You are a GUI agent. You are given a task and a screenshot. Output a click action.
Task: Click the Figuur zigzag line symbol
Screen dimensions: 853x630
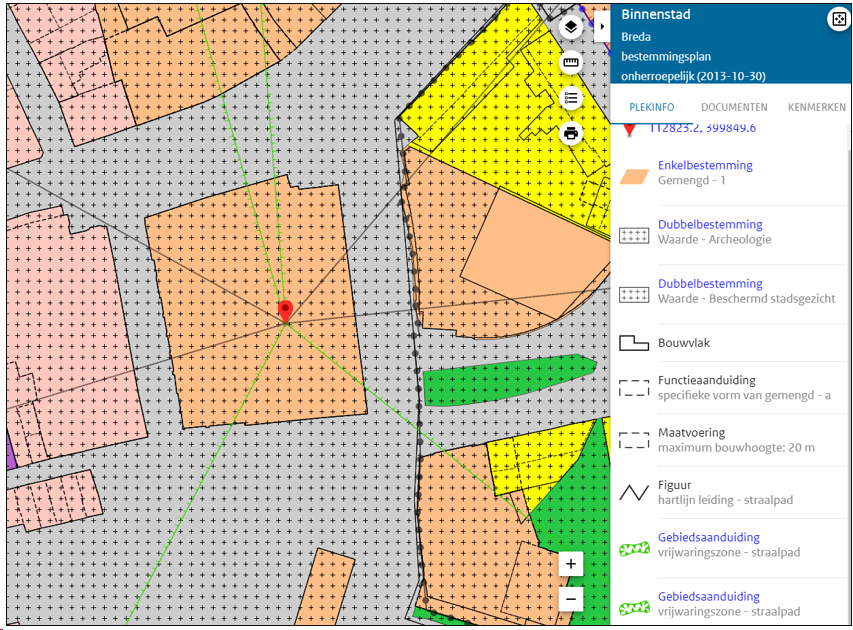[x=634, y=493]
